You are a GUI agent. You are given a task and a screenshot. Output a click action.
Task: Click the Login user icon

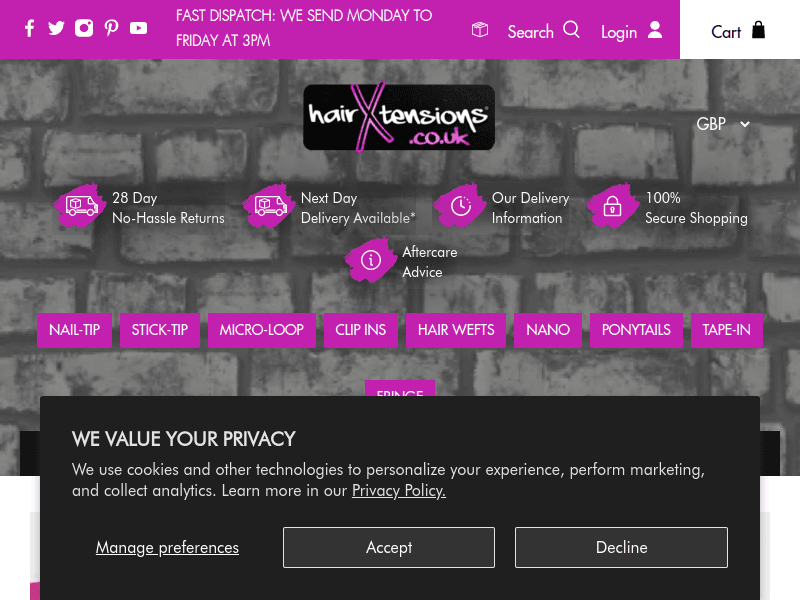[x=655, y=30]
